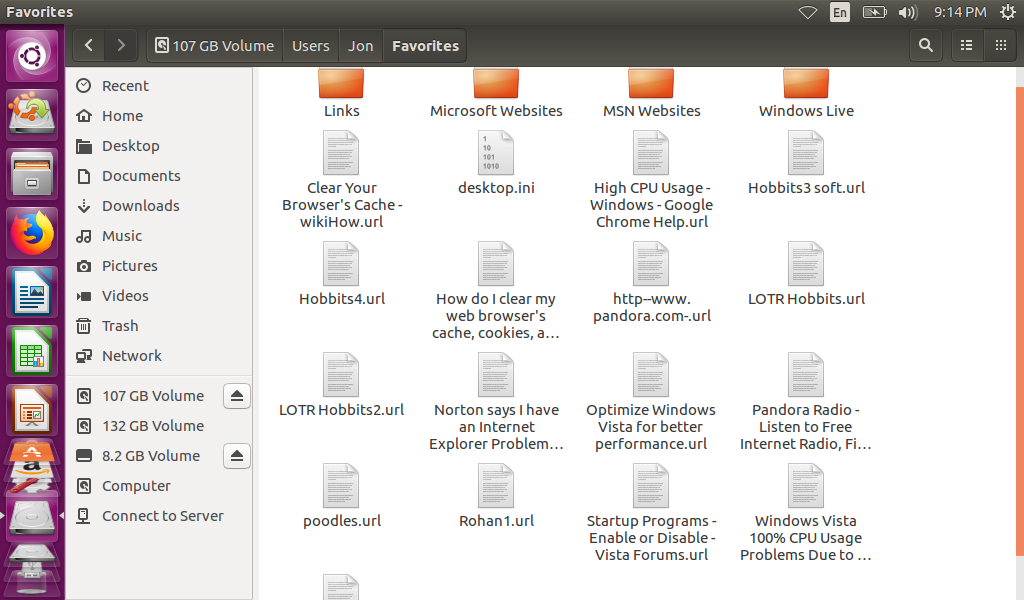The image size is (1024, 600).
Task: Select Trash in the sidebar
Action: (x=120, y=326)
